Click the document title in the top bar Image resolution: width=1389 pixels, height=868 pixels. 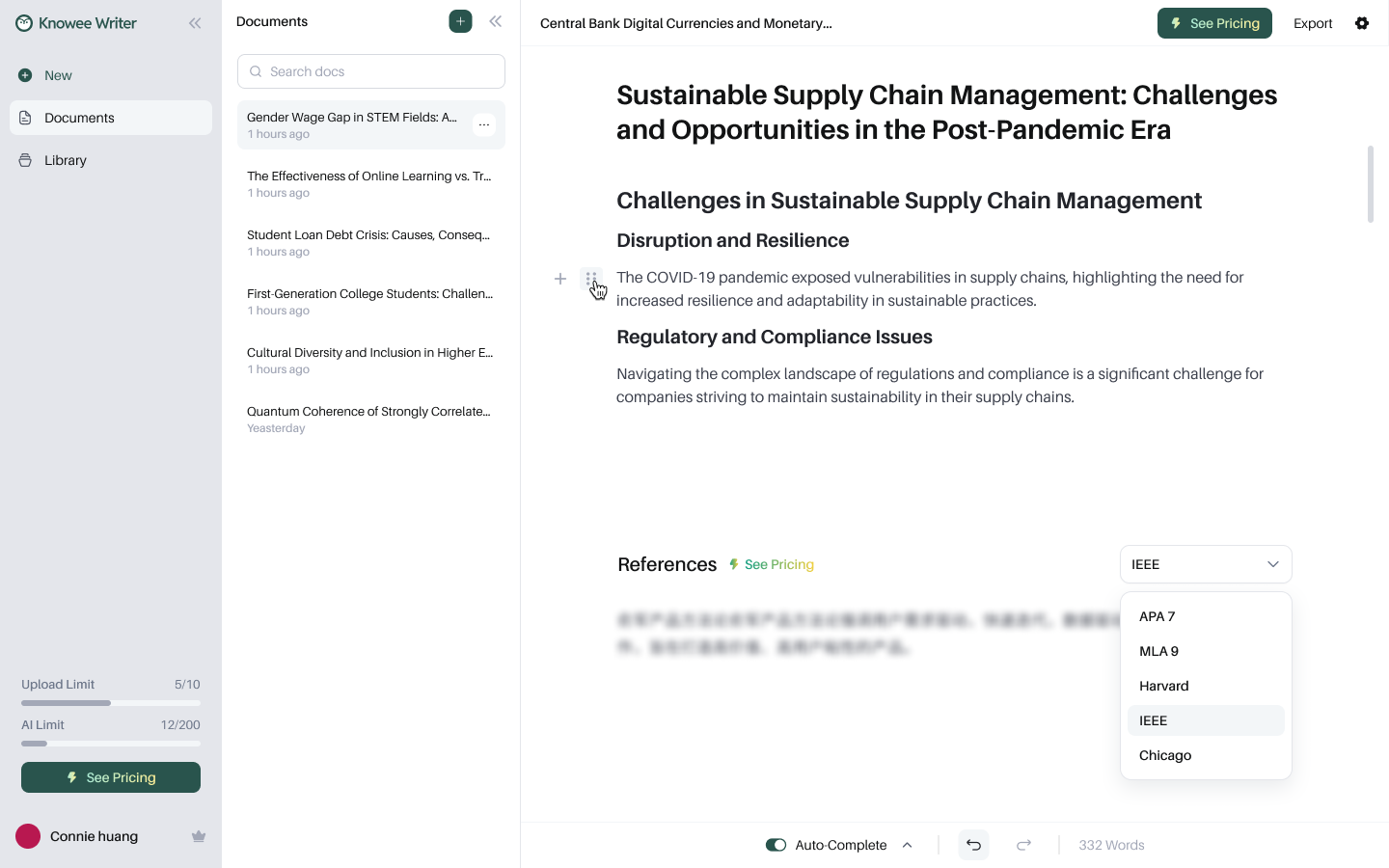(686, 23)
